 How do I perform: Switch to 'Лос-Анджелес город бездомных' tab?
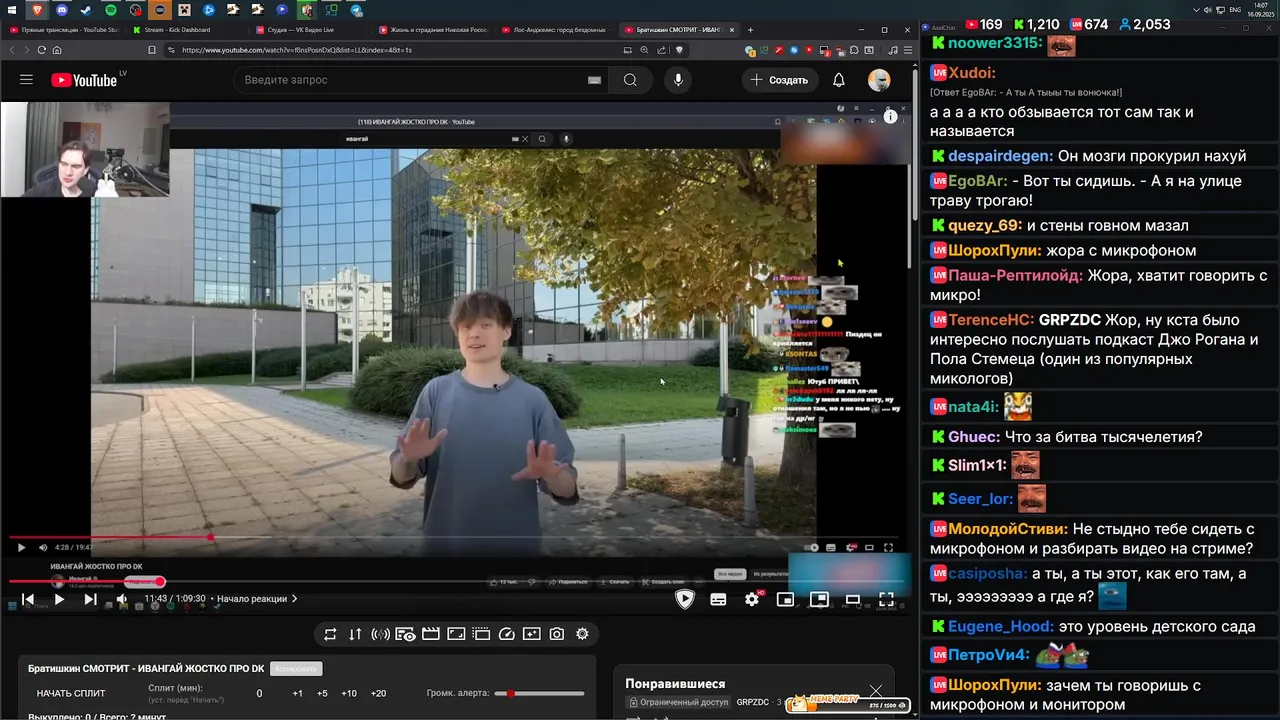[553, 30]
